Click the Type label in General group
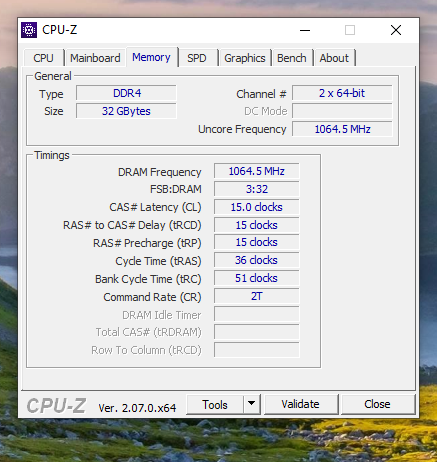This screenshot has height=462, width=437. [51, 94]
